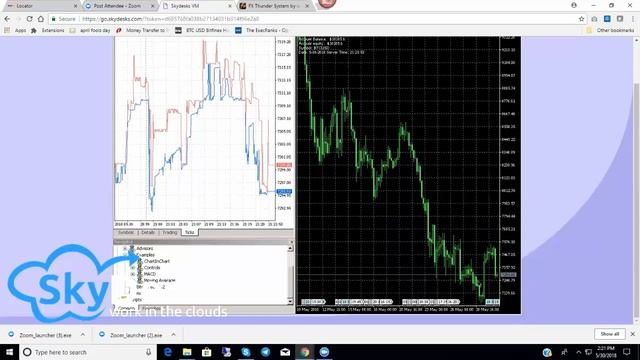
Task: Expand the MACD item in Navigator
Action: click(133, 274)
